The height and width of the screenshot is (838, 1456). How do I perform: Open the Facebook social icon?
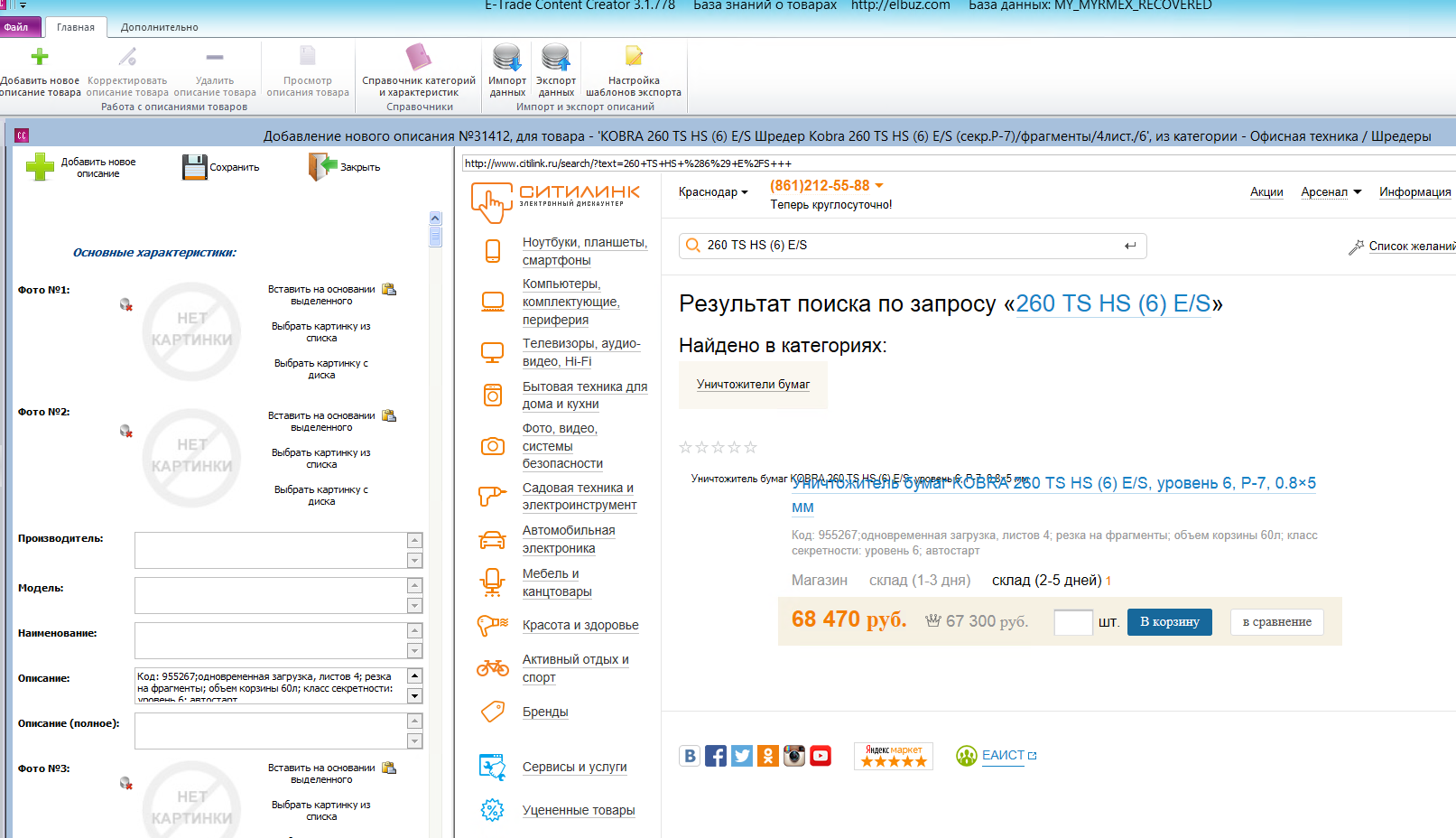(x=716, y=756)
